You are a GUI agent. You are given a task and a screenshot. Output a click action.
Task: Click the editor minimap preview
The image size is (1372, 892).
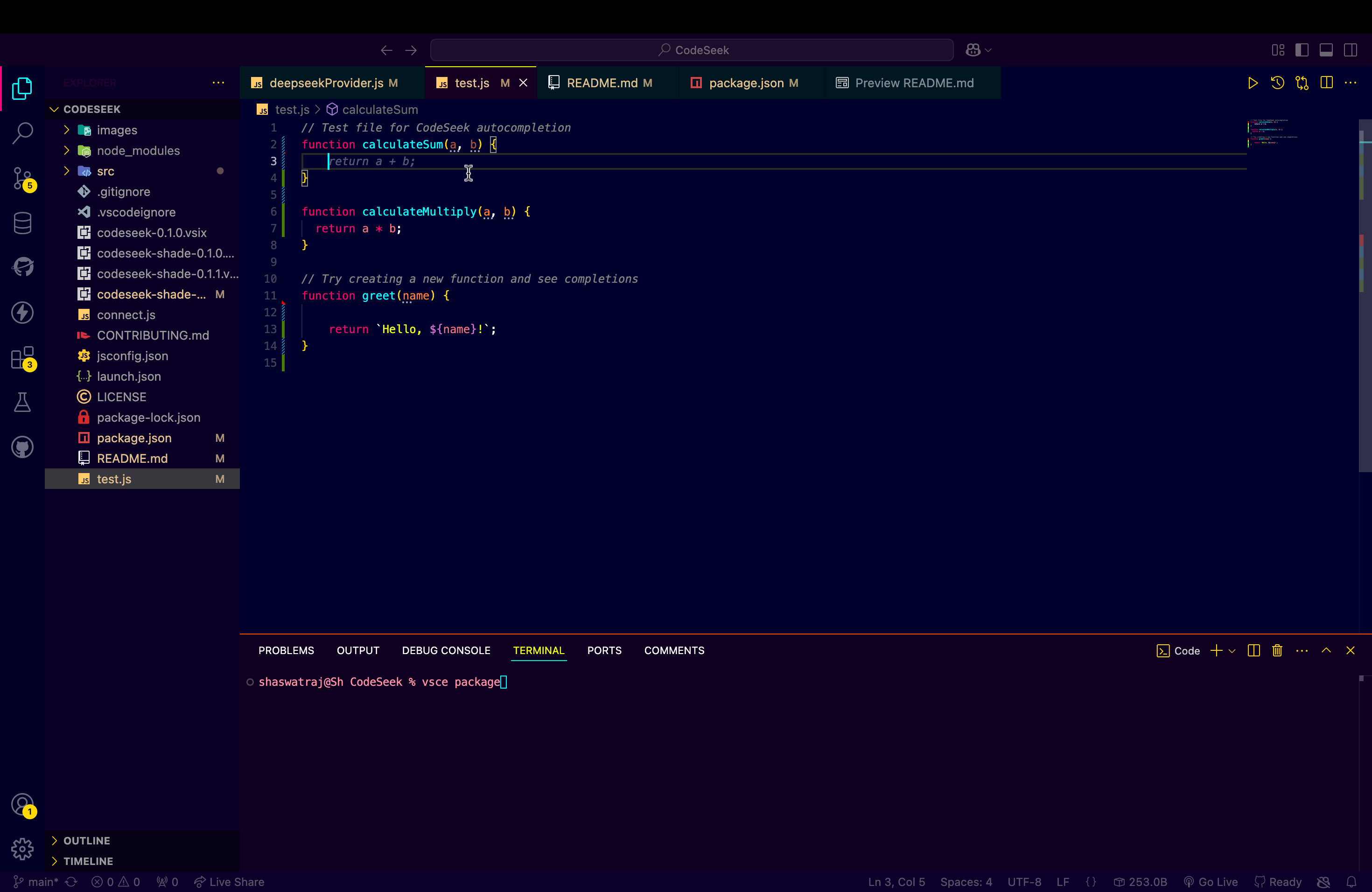coord(1273,132)
